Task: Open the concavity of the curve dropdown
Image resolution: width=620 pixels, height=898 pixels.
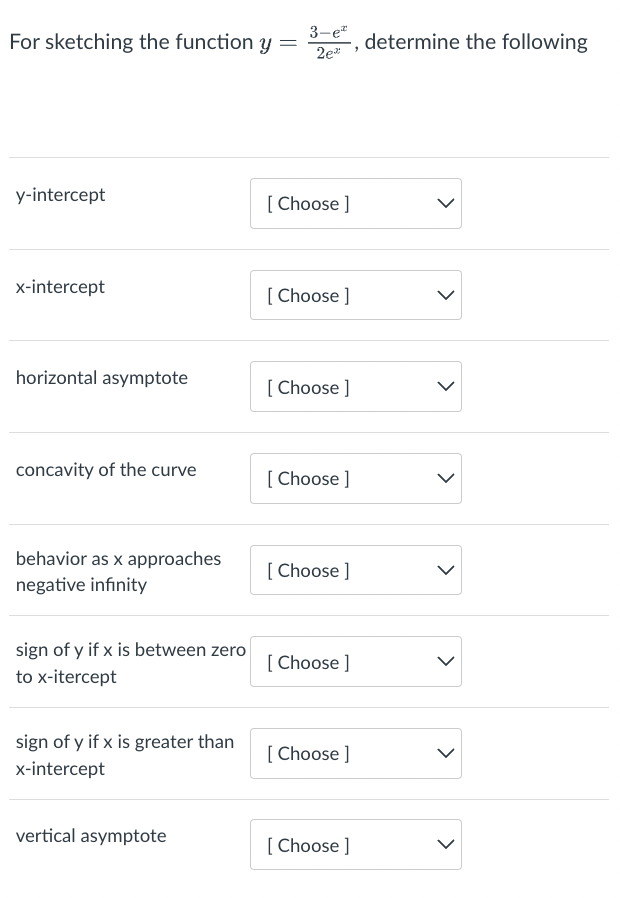Action: [x=355, y=479]
